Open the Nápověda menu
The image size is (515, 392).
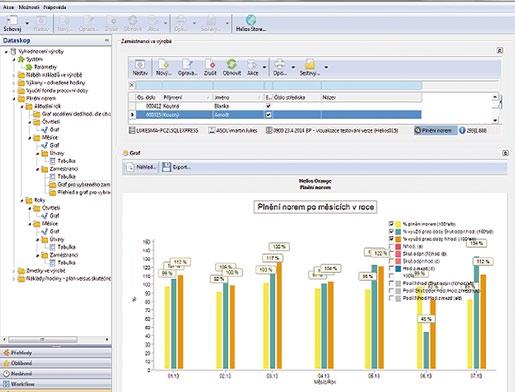point(55,7)
